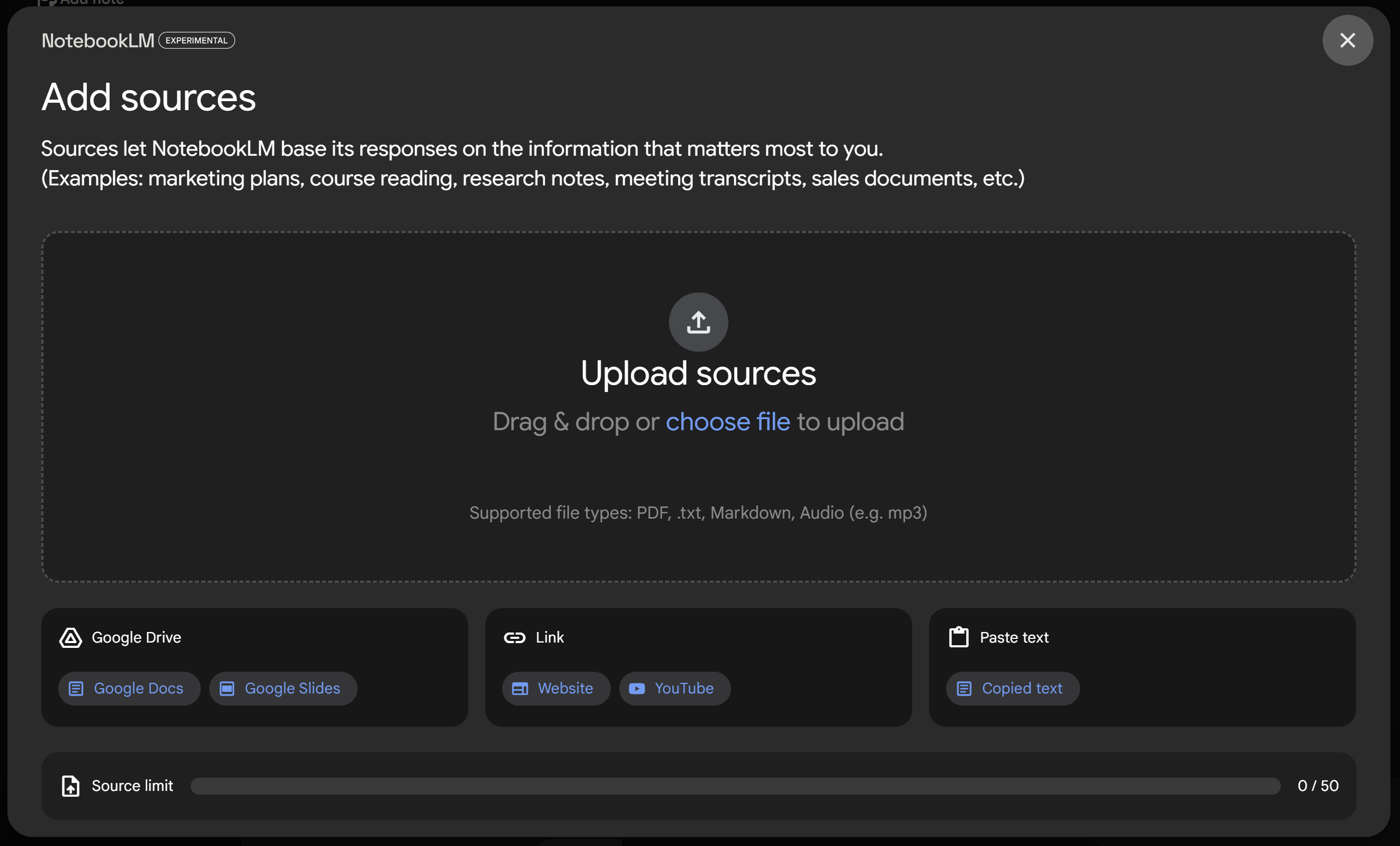The height and width of the screenshot is (846, 1400).
Task: Add a Website link source
Action: tap(556, 689)
